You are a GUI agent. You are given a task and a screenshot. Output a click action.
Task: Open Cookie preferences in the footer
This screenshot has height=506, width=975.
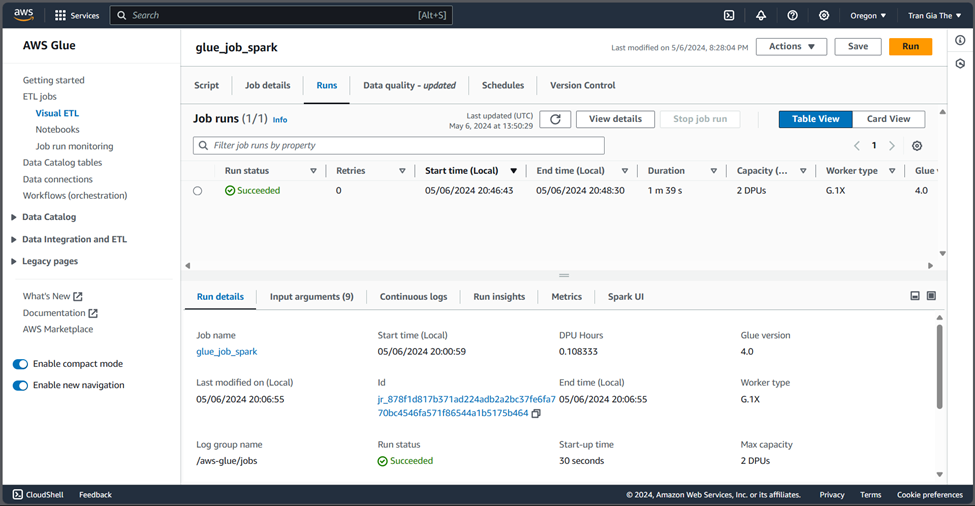click(930, 495)
